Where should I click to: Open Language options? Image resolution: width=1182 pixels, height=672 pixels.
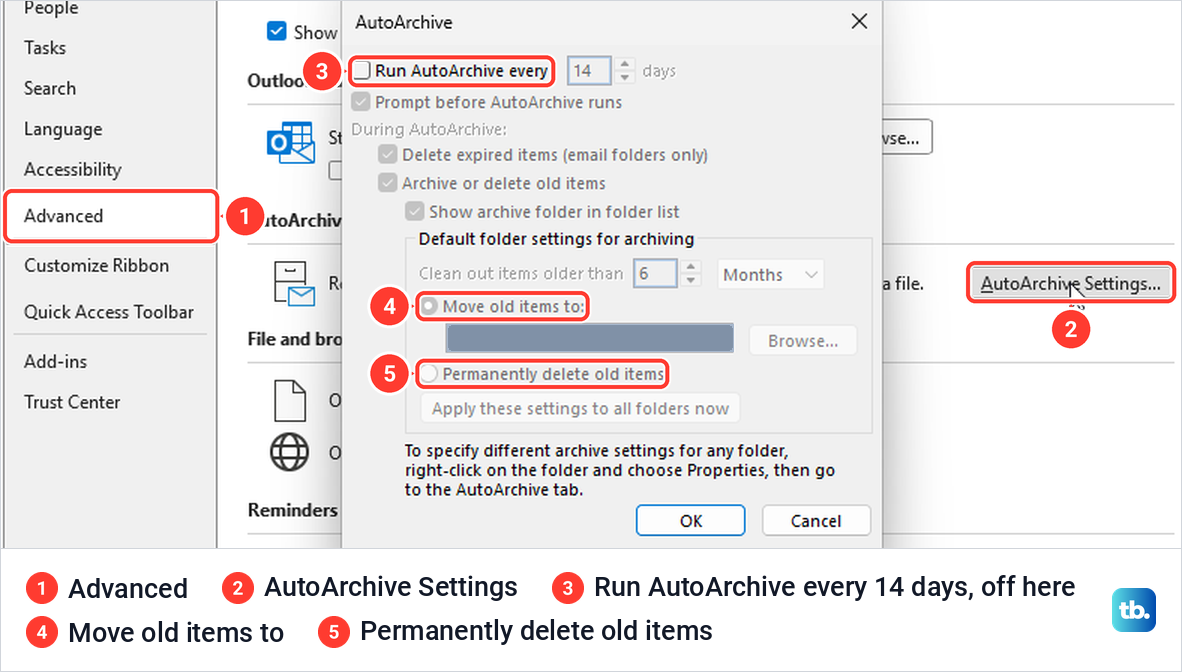point(63,129)
